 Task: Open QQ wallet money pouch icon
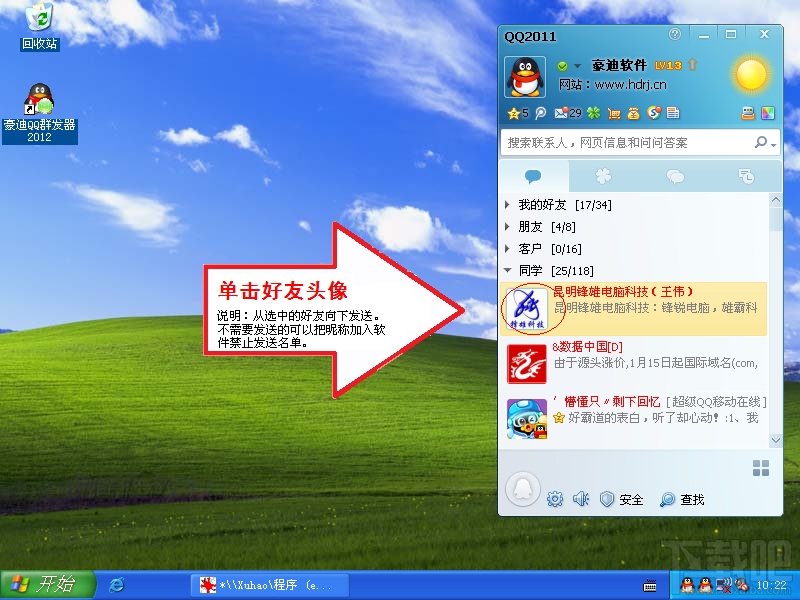click(633, 113)
